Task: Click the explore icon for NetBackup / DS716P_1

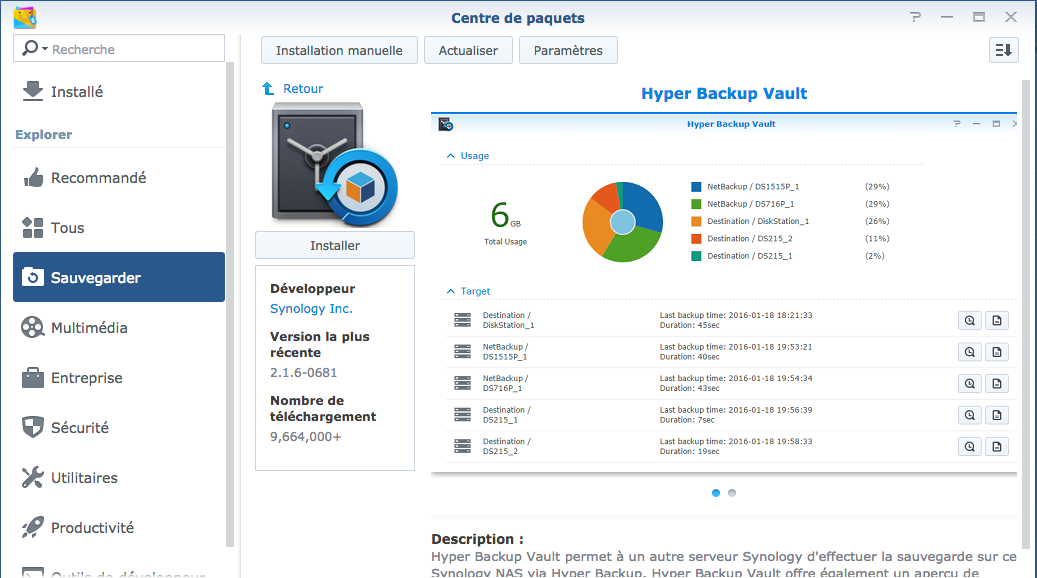Action: [x=970, y=384]
